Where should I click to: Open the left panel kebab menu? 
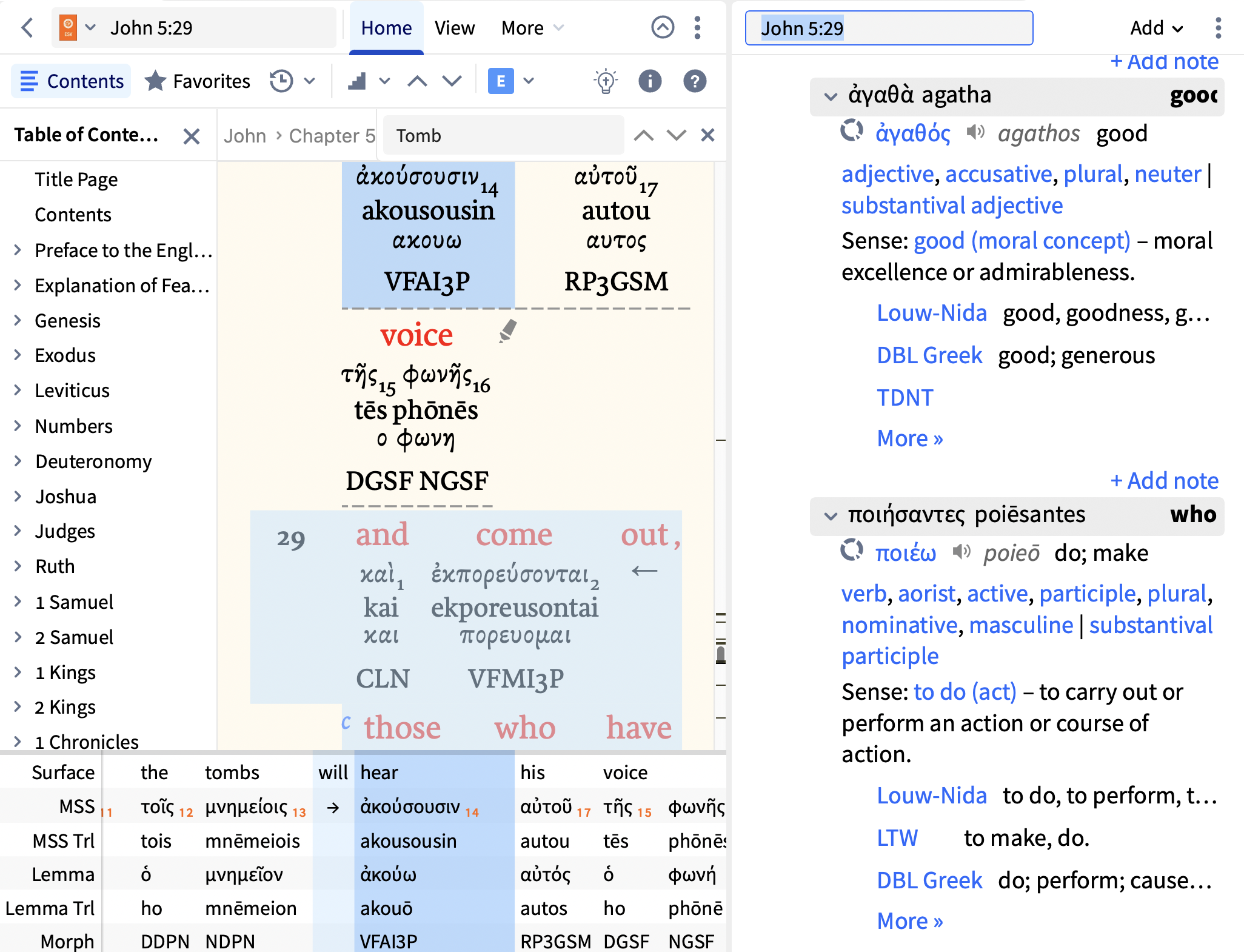(x=698, y=27)
